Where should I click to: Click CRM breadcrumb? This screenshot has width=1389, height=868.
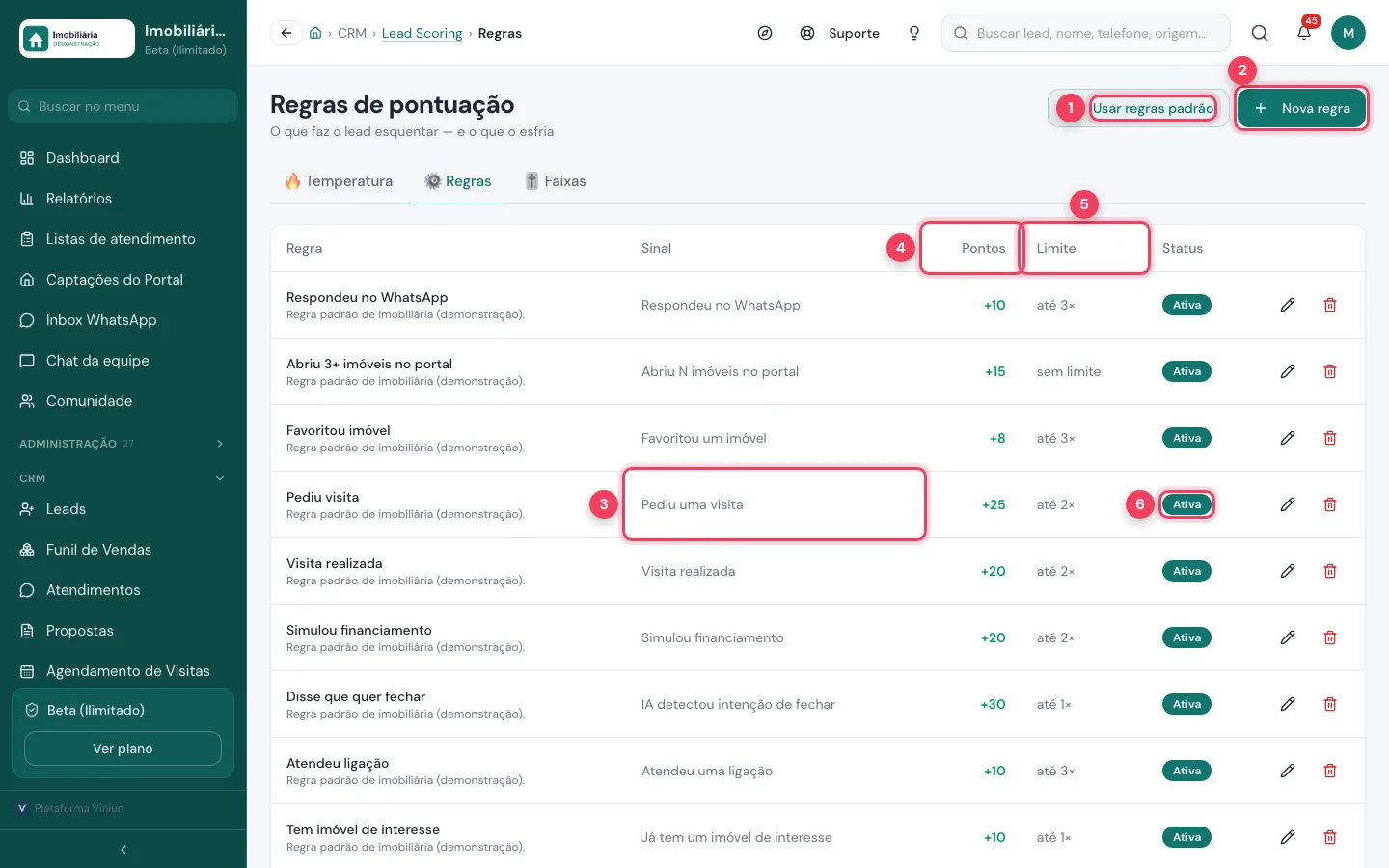[352, 33]
